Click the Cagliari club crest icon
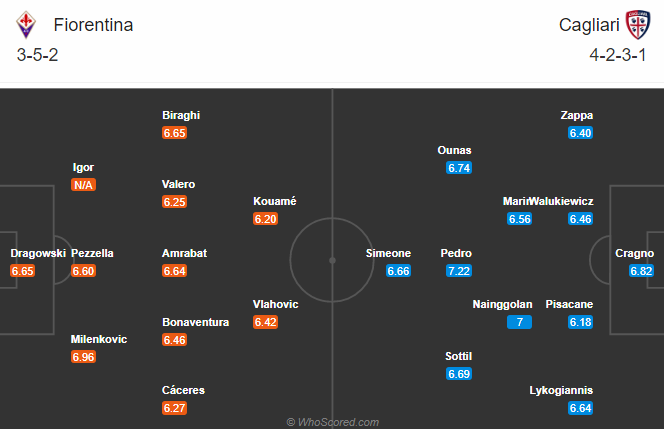Image resolution: width=664 pixels, height=429 pixels. coord(638,25)
